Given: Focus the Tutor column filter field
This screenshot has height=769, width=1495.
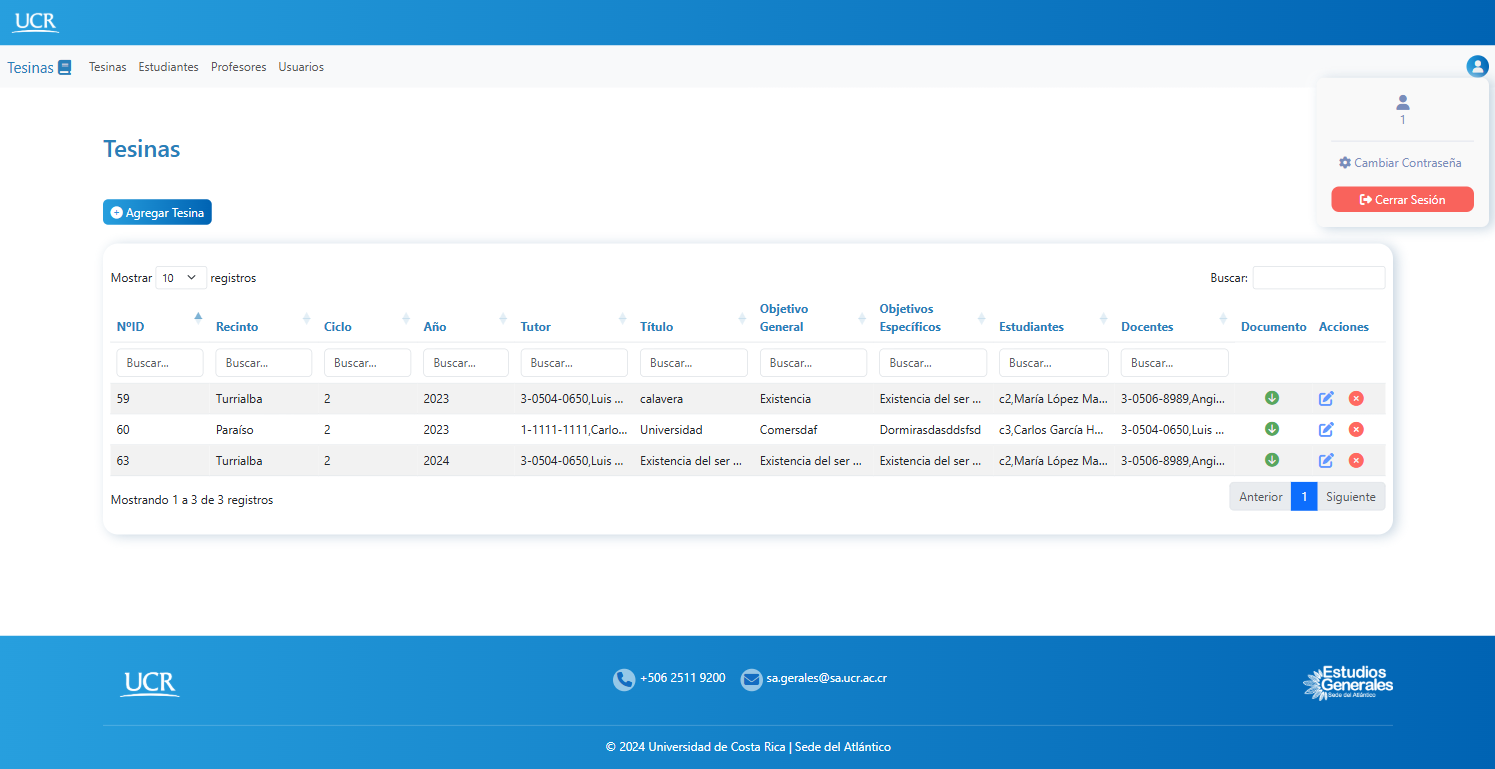Looking at the screenshot, I should pos(574,363).
